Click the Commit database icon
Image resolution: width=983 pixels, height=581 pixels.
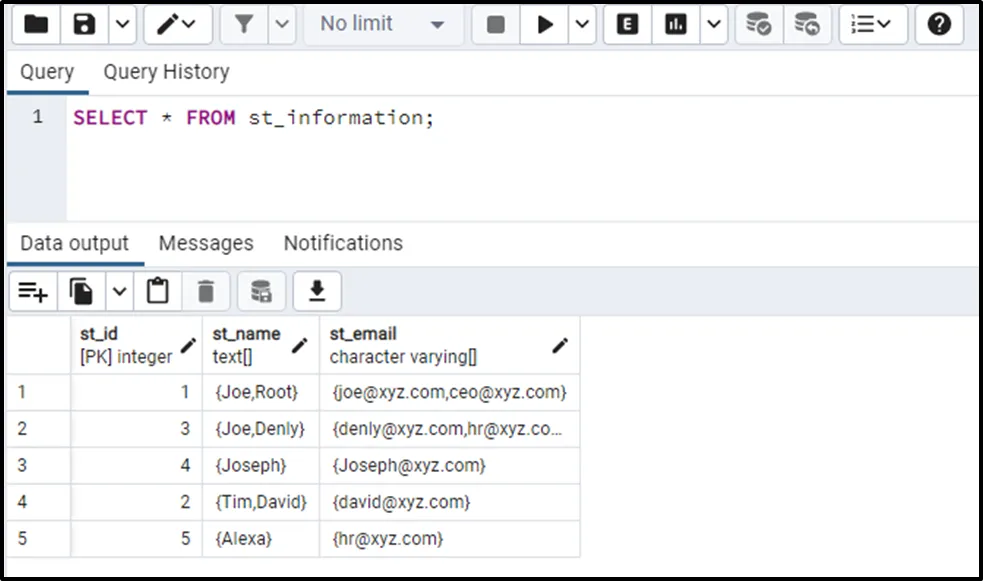(x=759, y=25)
